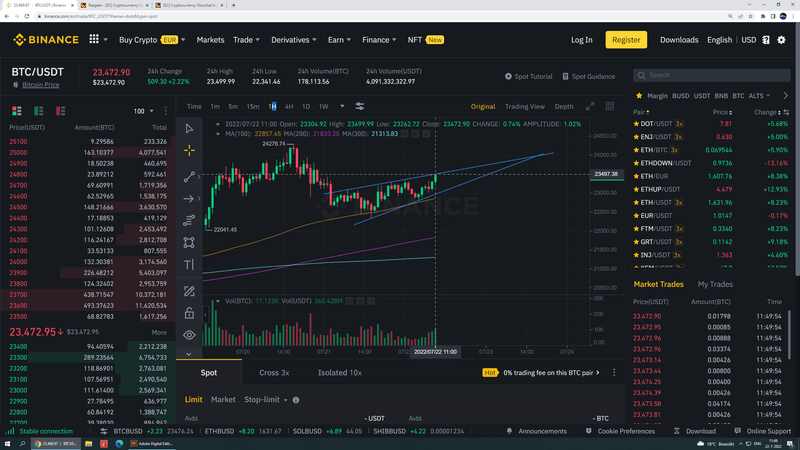The height and width of the screenshot is (450, 800).
Task: Open the Earn dropdown menu
Action: pos(339,40)
